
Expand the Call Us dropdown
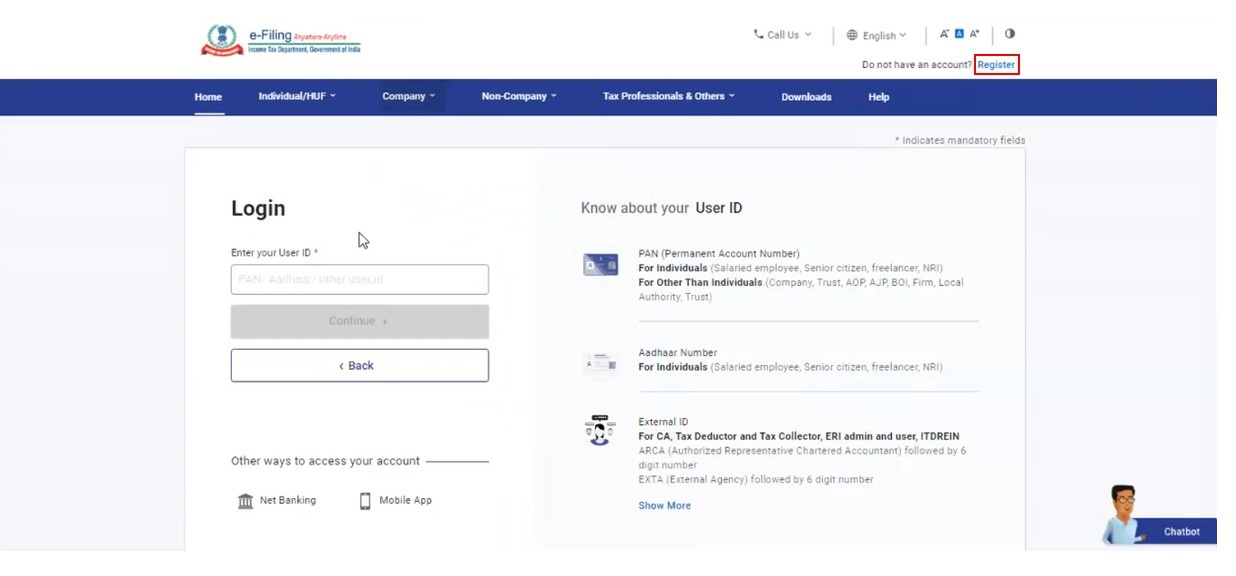pos(783,35)
